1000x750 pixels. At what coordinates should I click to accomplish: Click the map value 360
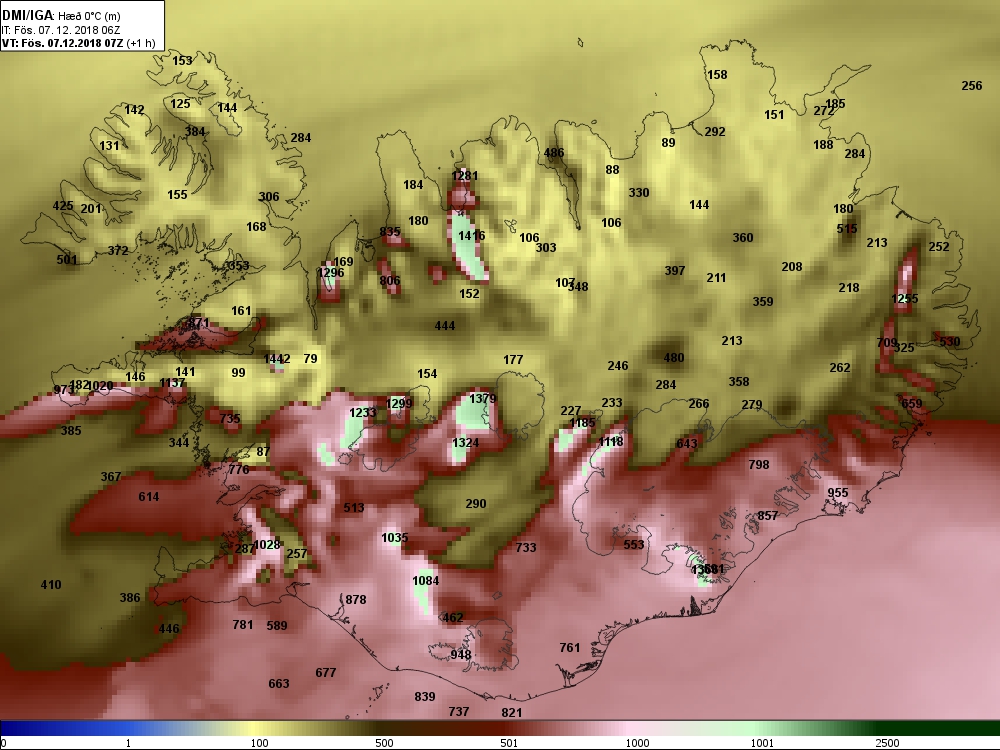point(743,238)
